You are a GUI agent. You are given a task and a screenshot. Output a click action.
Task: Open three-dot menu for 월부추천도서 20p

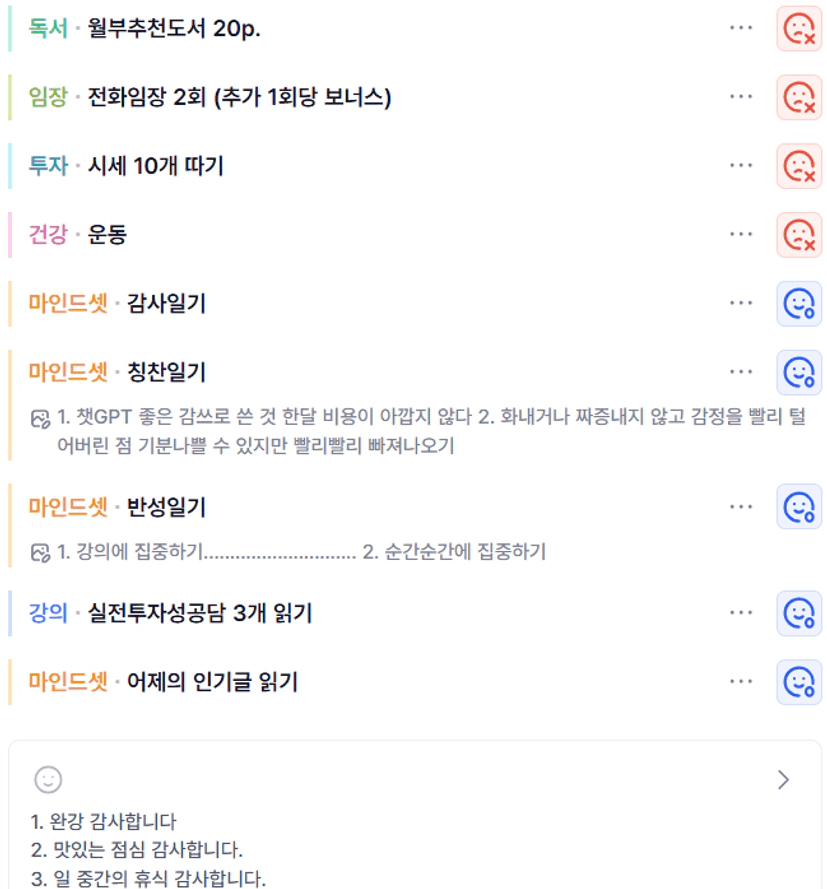pos(741,27)
